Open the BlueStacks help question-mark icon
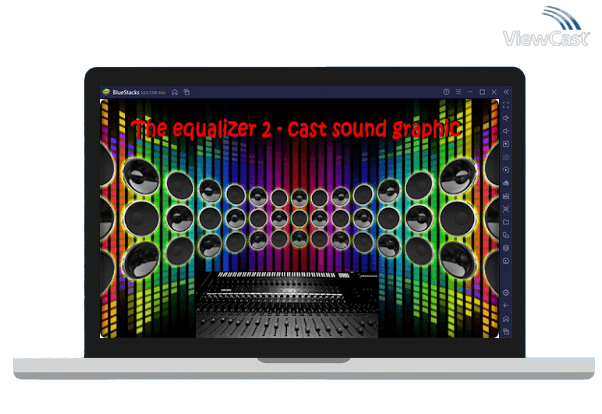This screenshot has width=602, height=414. pyautogui.click(x=446, y=92)
